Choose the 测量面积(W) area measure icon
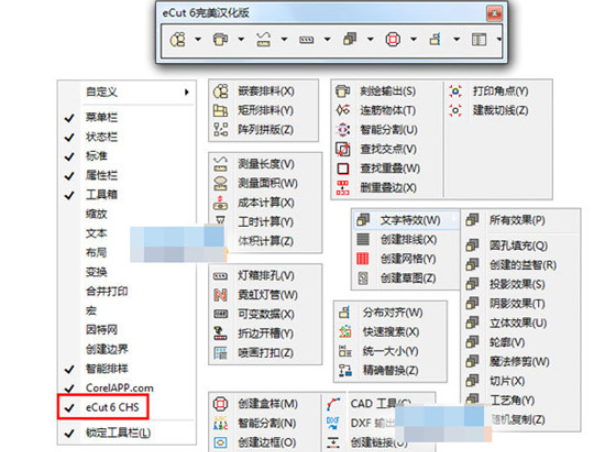 coord(220,183)
